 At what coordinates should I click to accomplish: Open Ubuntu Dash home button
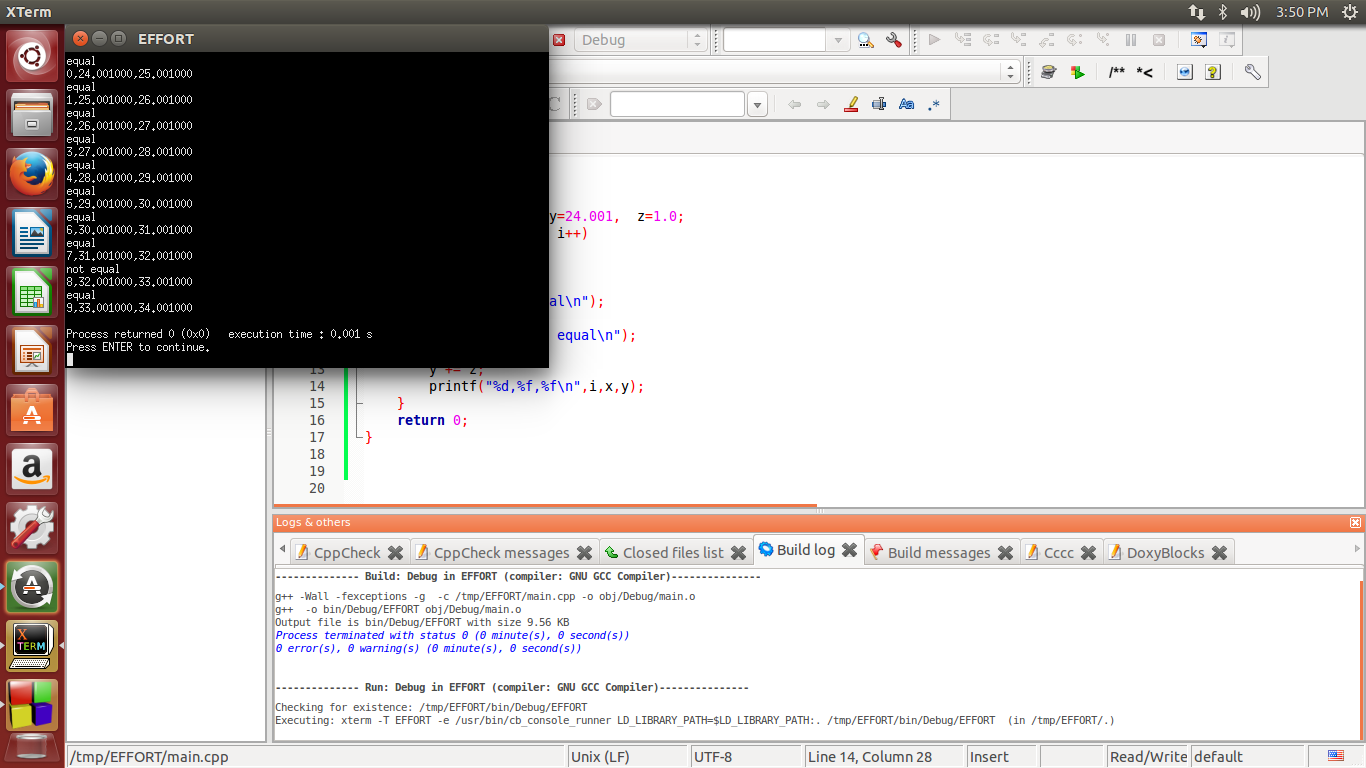(x=33, y=56)
